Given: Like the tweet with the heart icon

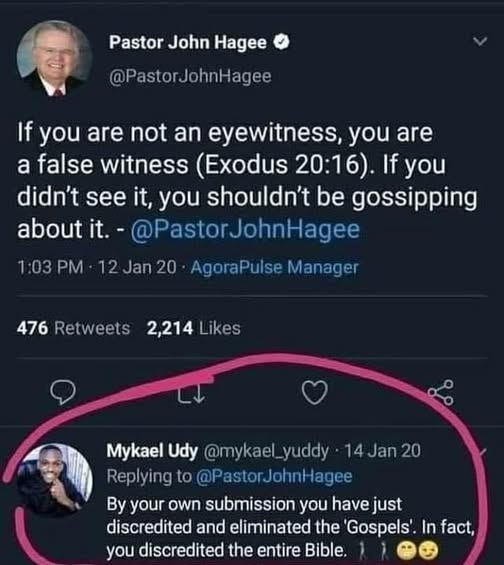Looking at the screenshot, I should coord(315,392).
